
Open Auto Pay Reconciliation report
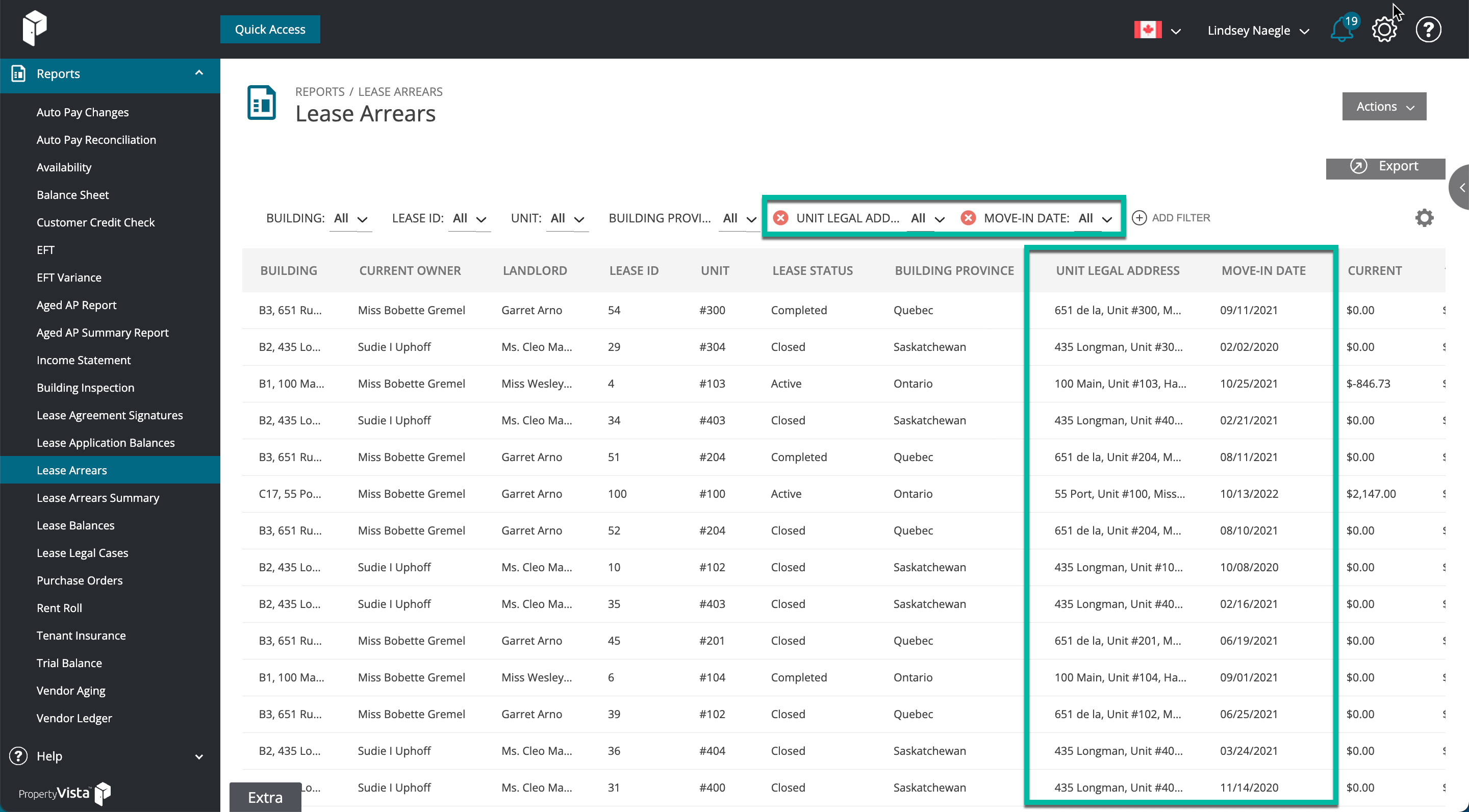pyautogui.click(x=96, y=140)
